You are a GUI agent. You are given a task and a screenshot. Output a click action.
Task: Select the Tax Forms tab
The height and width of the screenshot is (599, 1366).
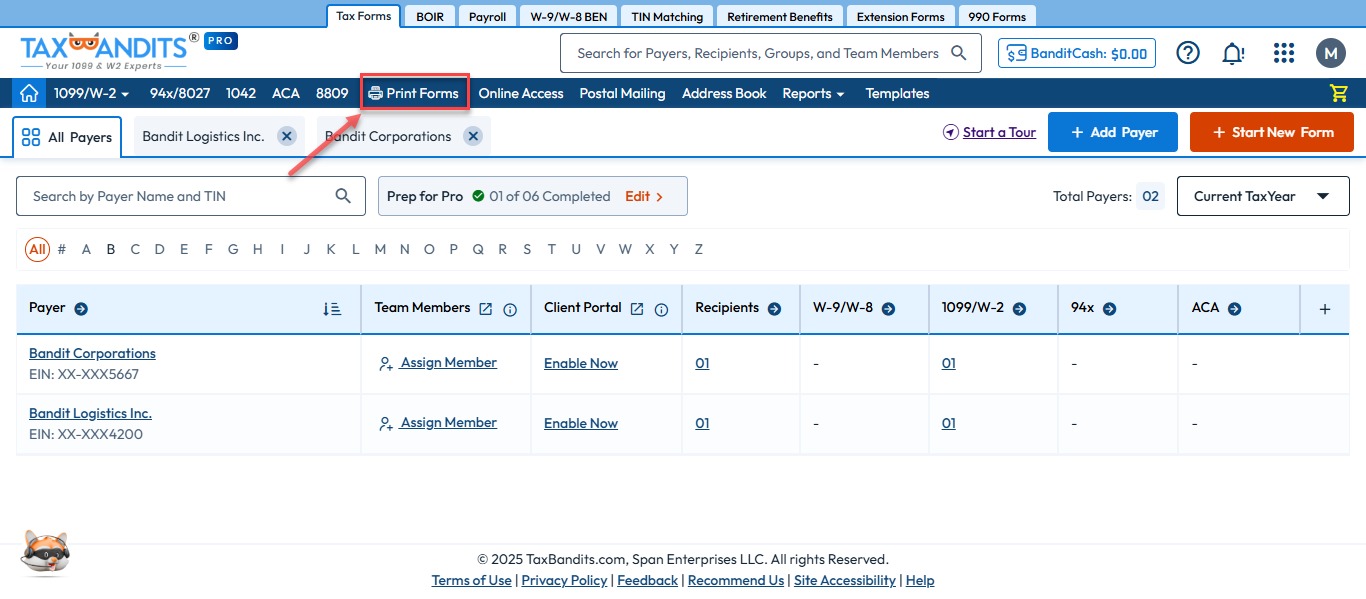click(364, 16)
